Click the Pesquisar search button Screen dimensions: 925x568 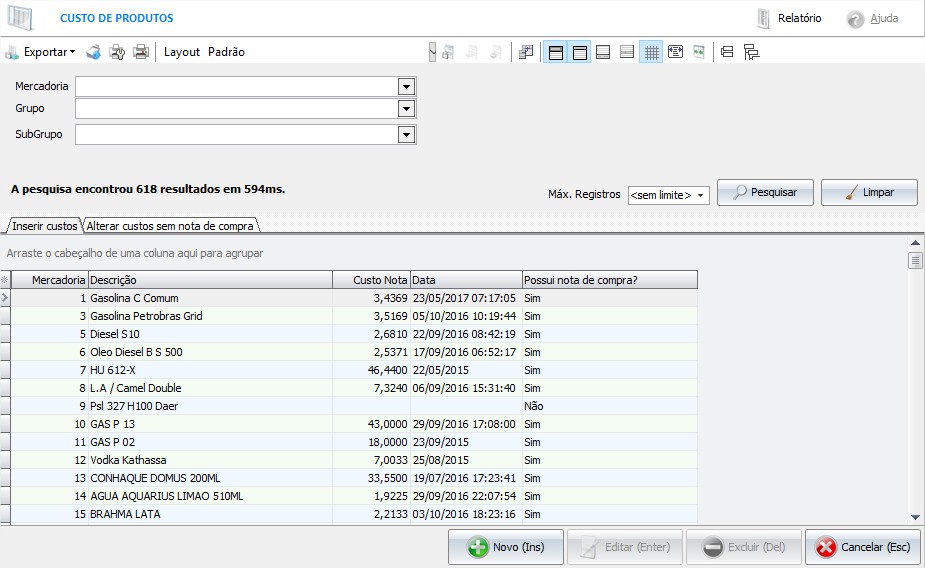(765, 192)
